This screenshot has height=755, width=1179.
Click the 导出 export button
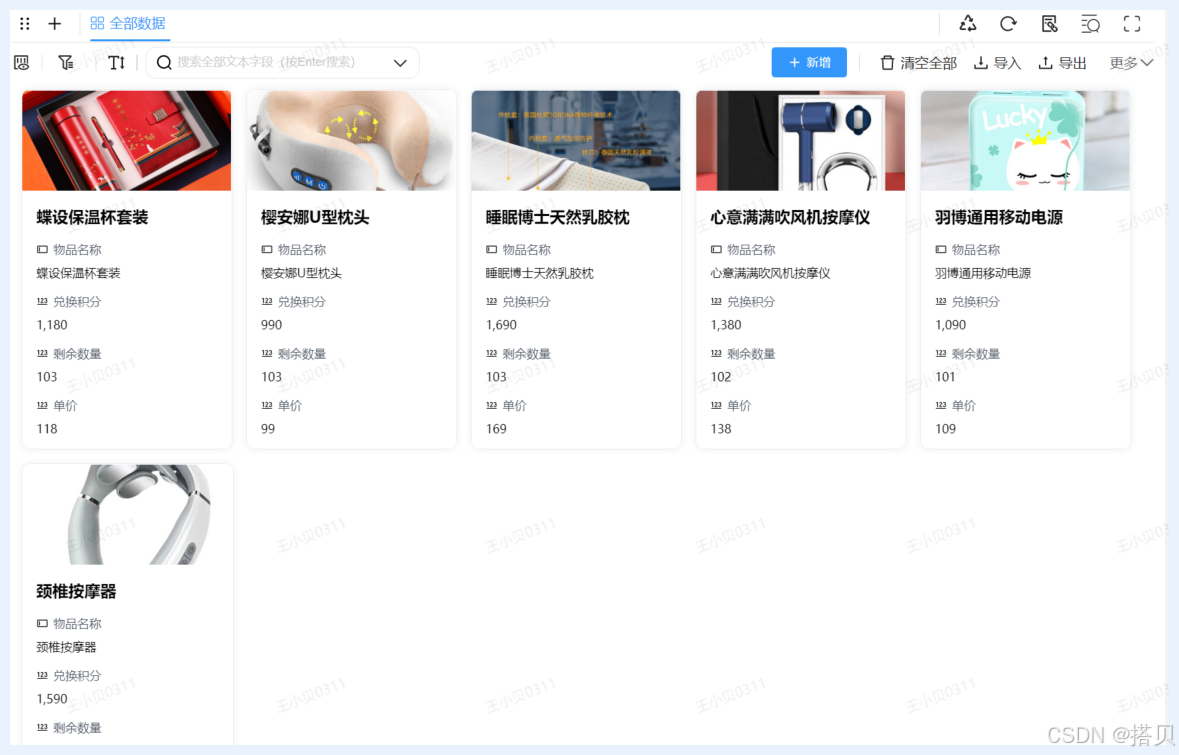click(1062, 63)
